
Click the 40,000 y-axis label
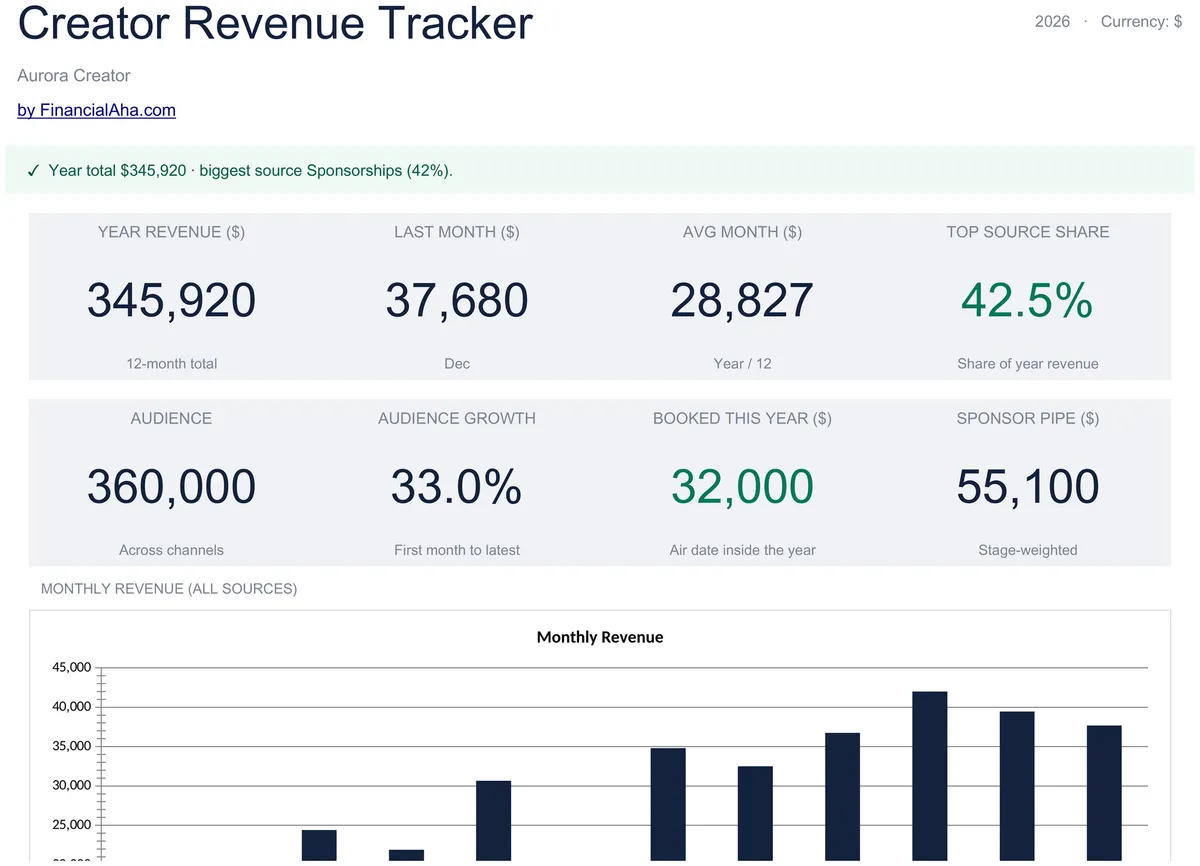(x=70, y=707)
